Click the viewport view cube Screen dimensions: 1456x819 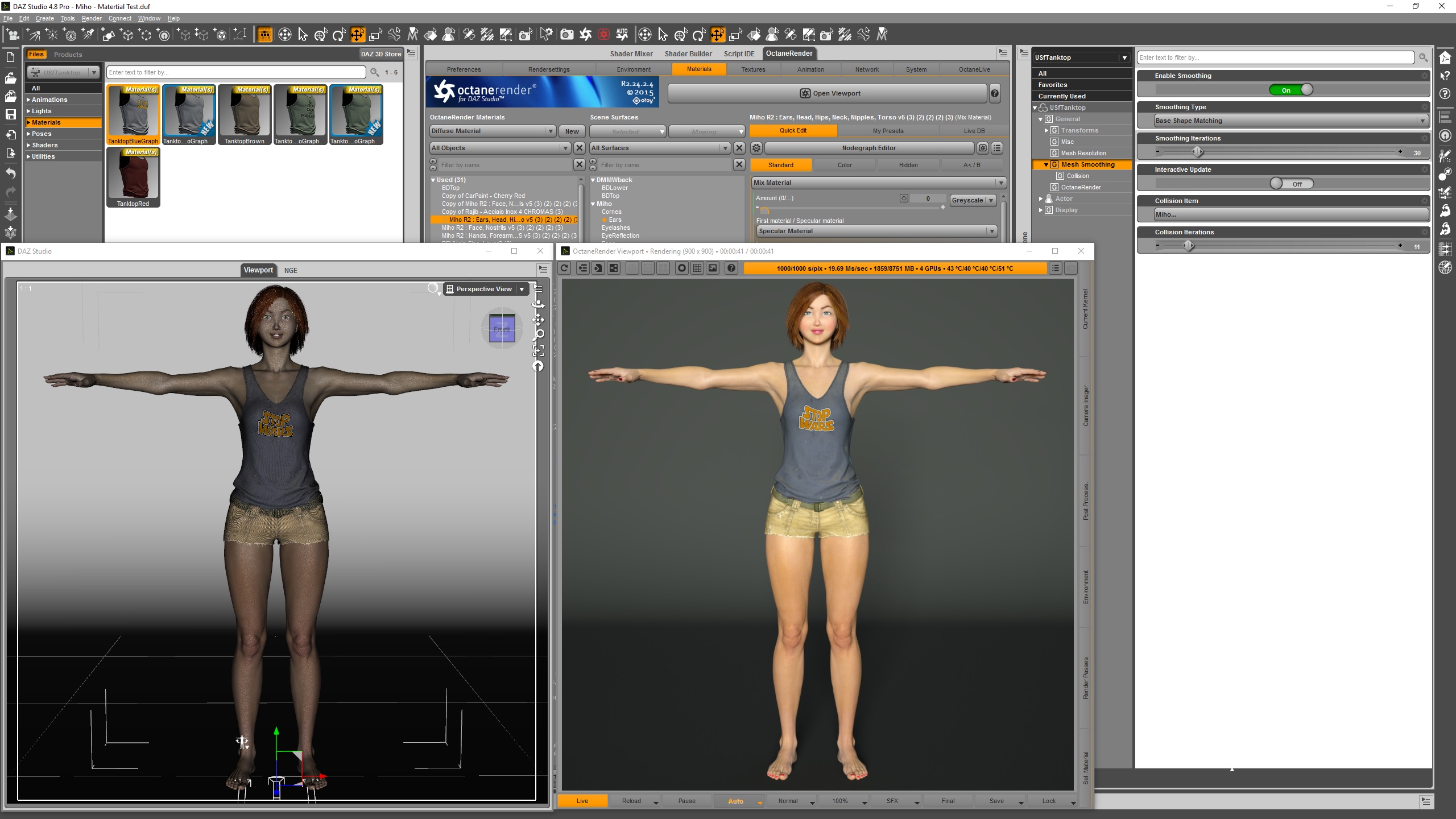(x=502, y=329)
